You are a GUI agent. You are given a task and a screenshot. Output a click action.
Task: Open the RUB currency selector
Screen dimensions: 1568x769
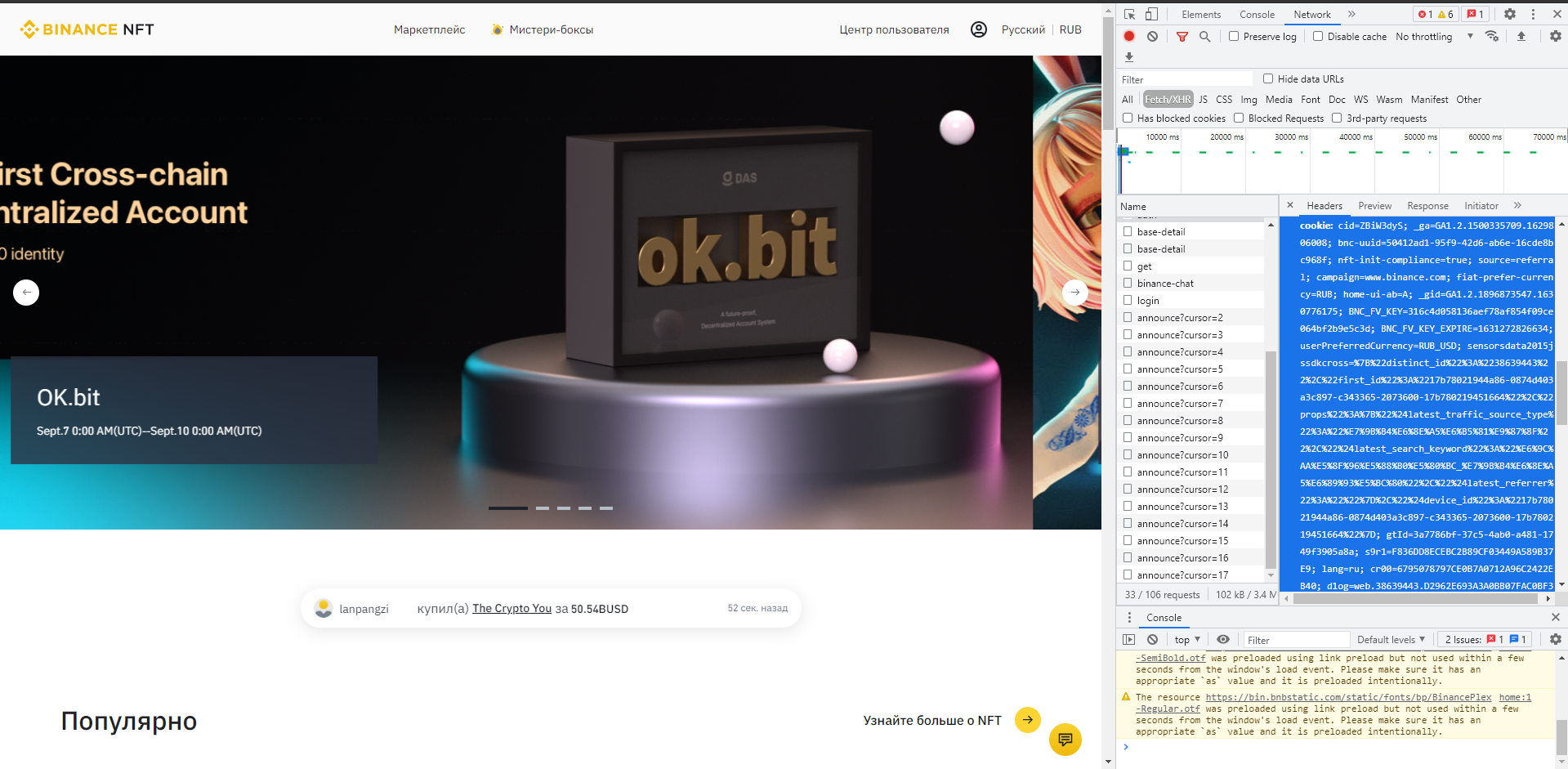coord(1070,29)
